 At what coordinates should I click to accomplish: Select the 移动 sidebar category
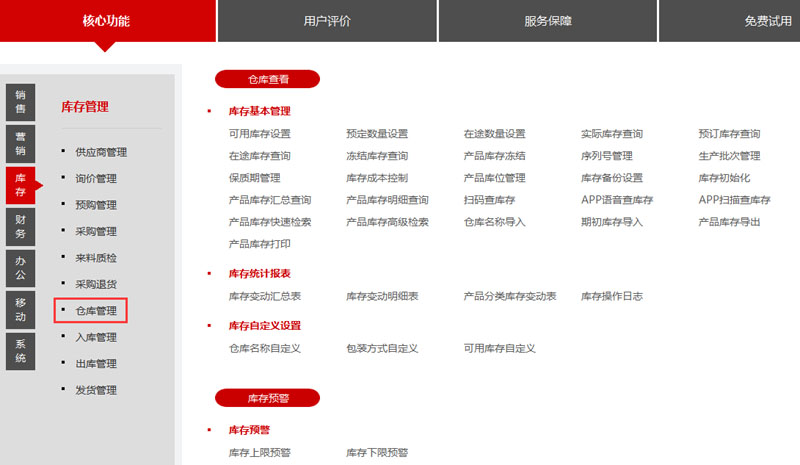tap(20, 309)
